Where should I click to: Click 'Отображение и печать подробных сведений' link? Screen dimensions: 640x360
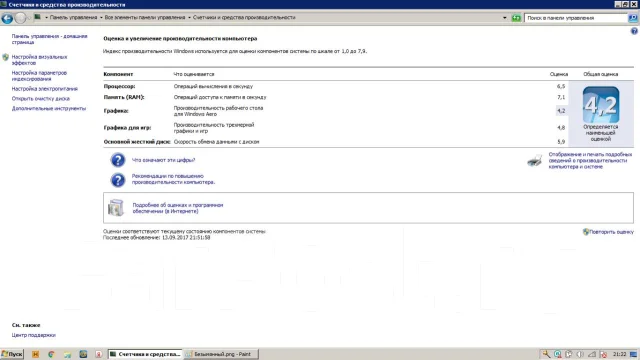pos(590,160)
